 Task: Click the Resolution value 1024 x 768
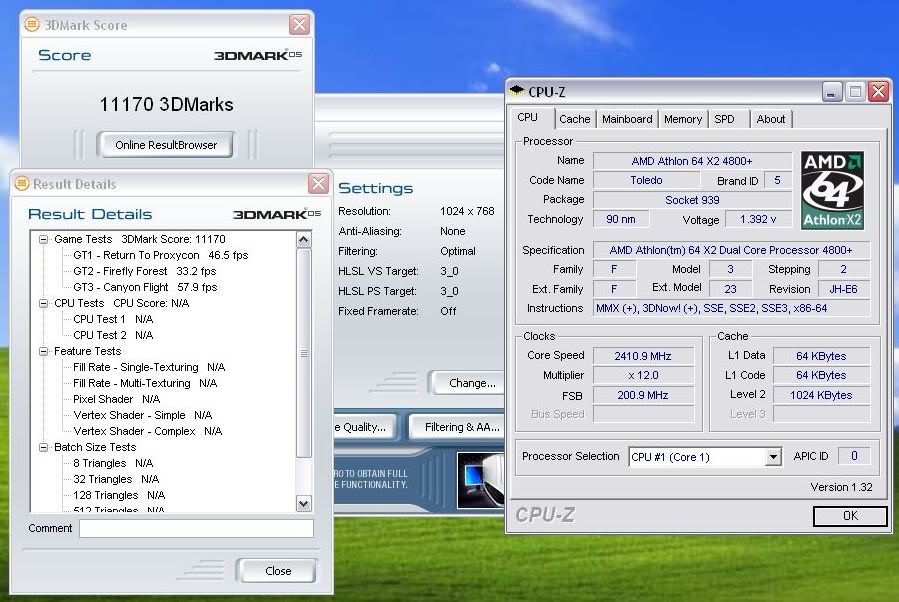(467, 211)
